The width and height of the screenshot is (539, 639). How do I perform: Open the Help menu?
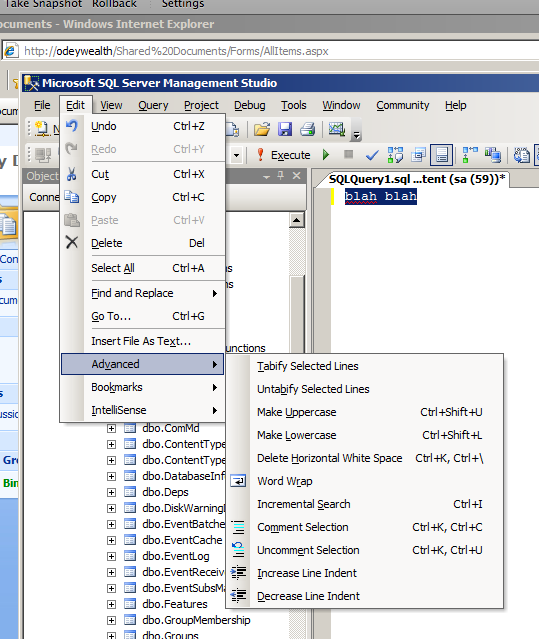pyautogui.click(x=455, y=105)
